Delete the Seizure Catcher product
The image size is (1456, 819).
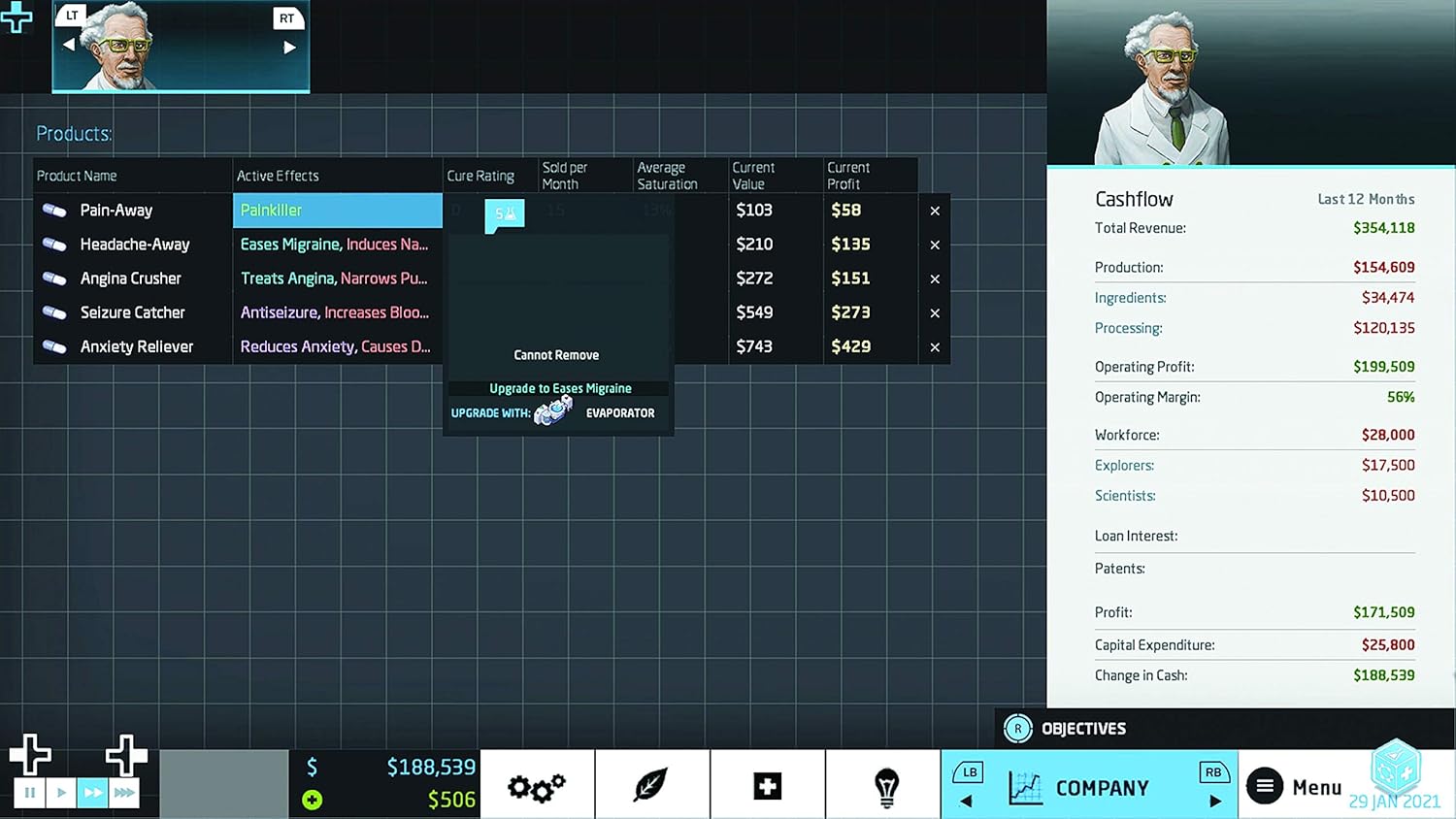935,313
